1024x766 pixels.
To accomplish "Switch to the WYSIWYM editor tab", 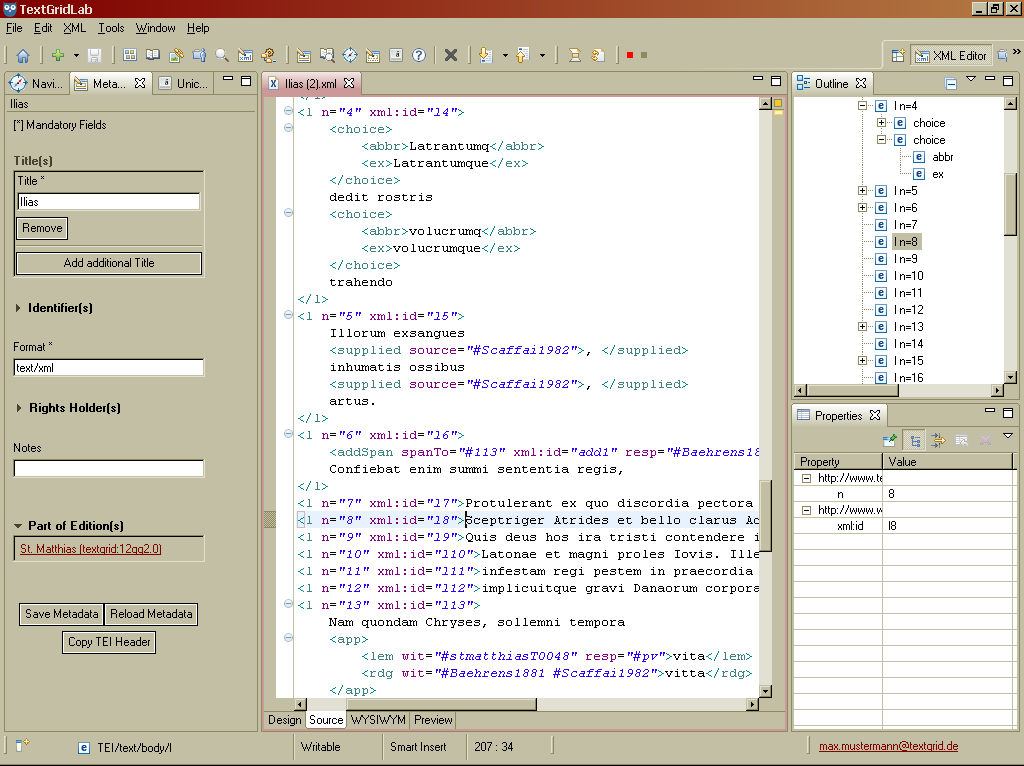I will pyautogui.click(x=377, y=720).
